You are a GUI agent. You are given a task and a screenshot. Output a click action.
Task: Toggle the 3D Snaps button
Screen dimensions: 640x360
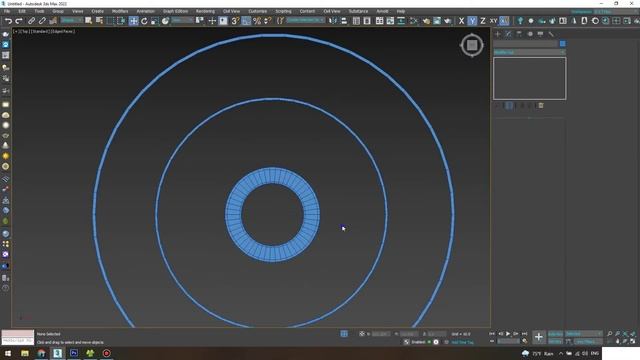click(x=235, y=21)
